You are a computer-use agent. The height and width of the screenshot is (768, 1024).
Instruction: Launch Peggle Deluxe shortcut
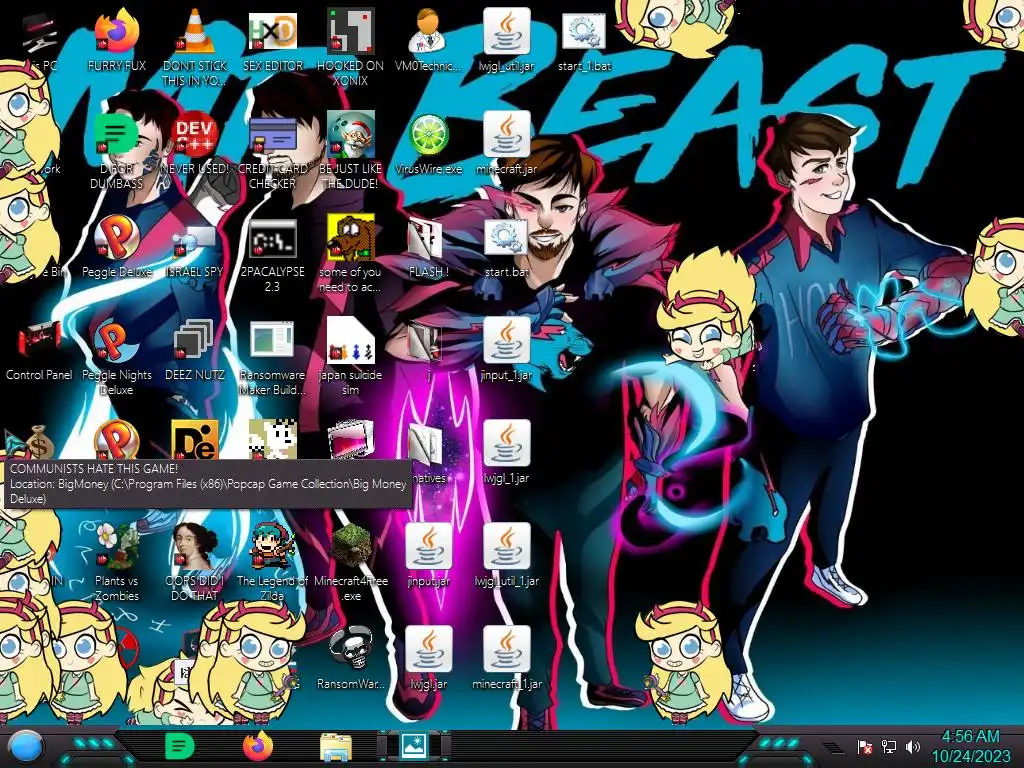click(117, 239)
